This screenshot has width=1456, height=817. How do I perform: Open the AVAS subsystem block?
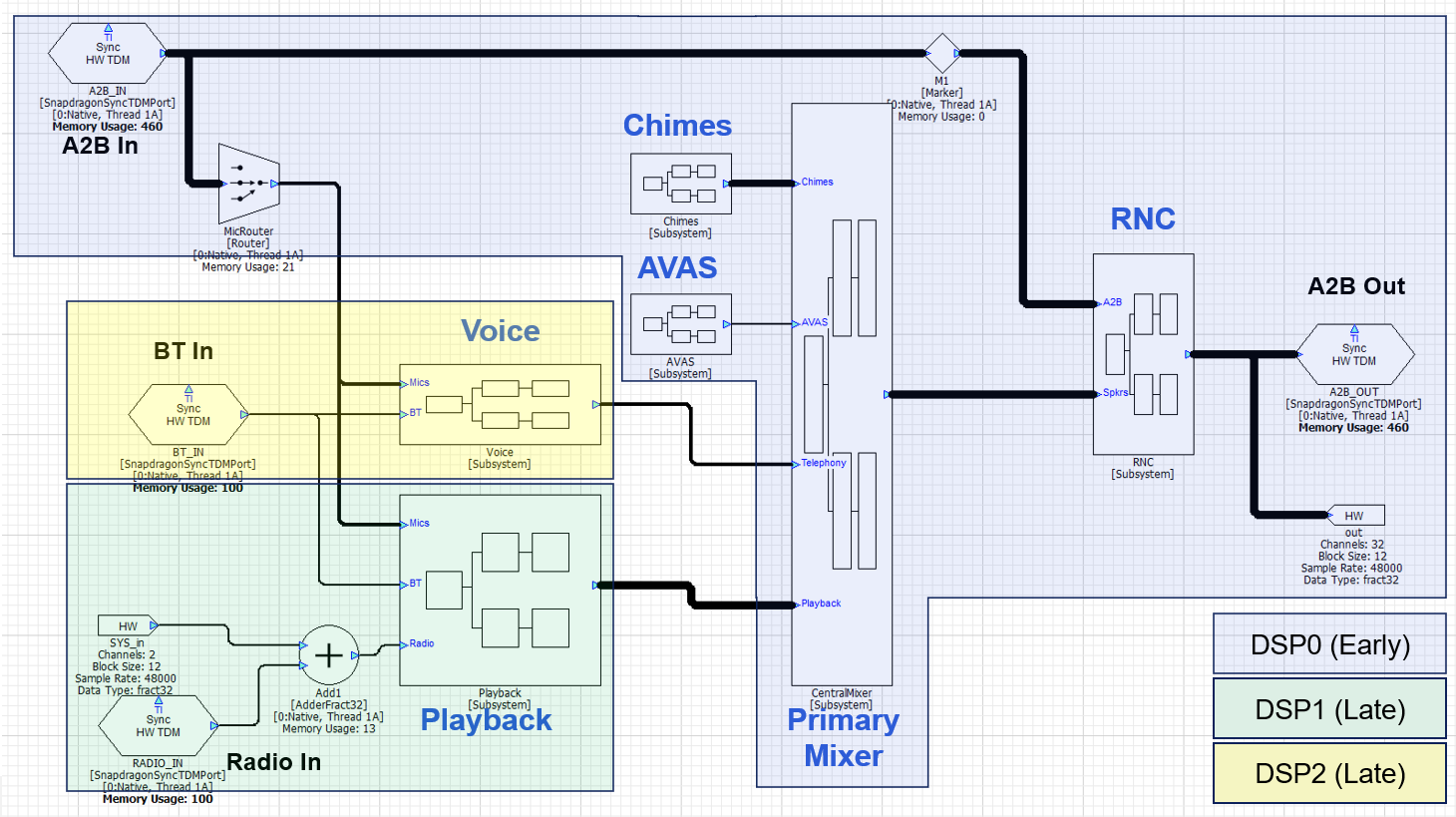681,324
